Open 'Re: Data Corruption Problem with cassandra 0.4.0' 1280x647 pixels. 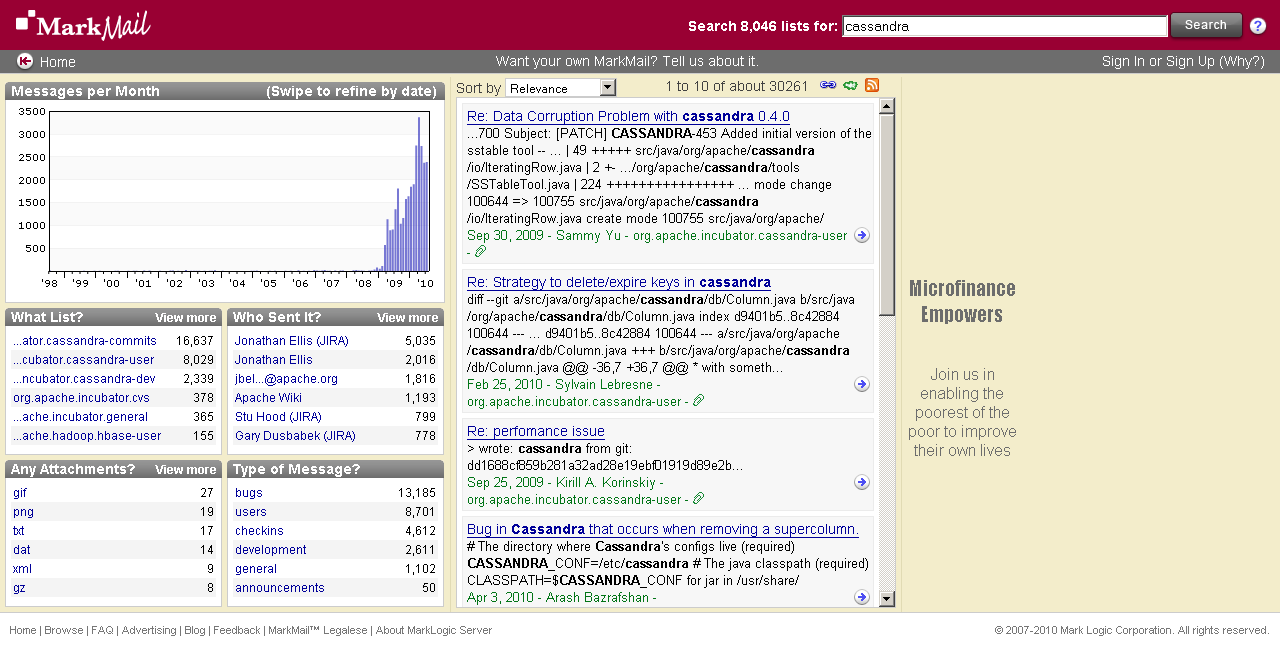[x=628, y=116]
